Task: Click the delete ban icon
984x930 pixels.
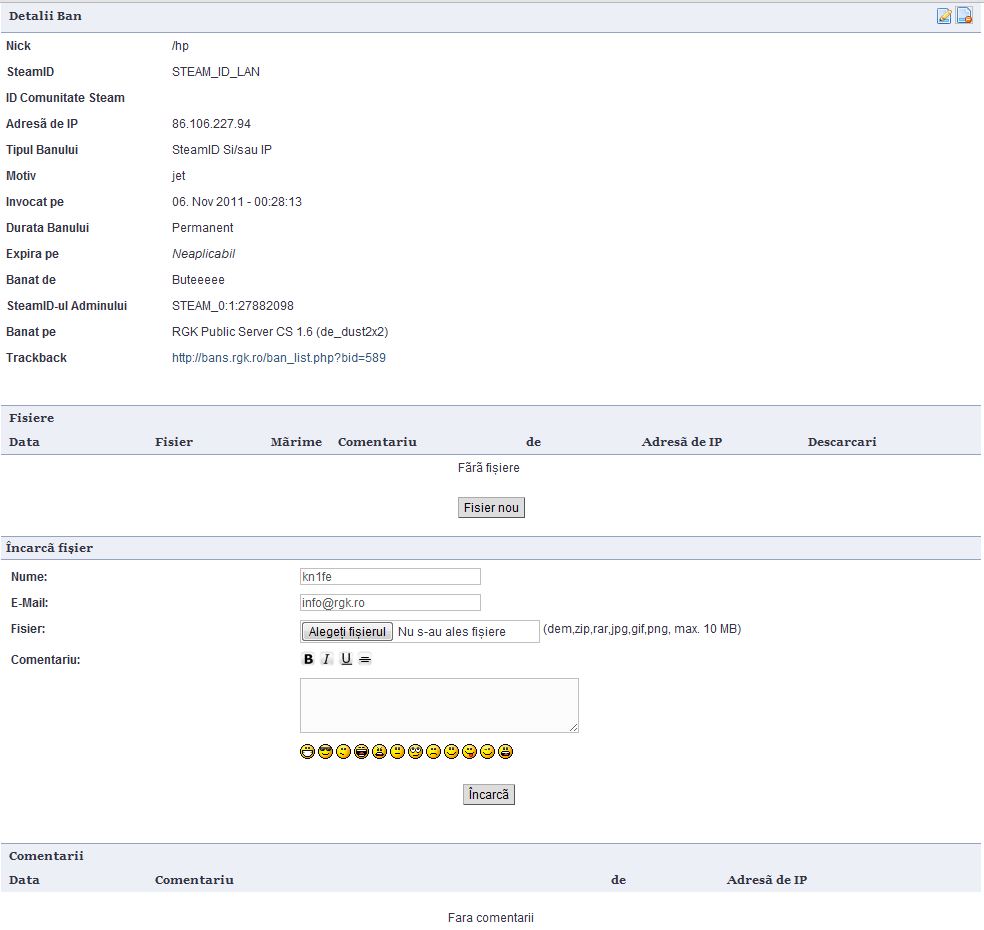Action: coord(964,16)
